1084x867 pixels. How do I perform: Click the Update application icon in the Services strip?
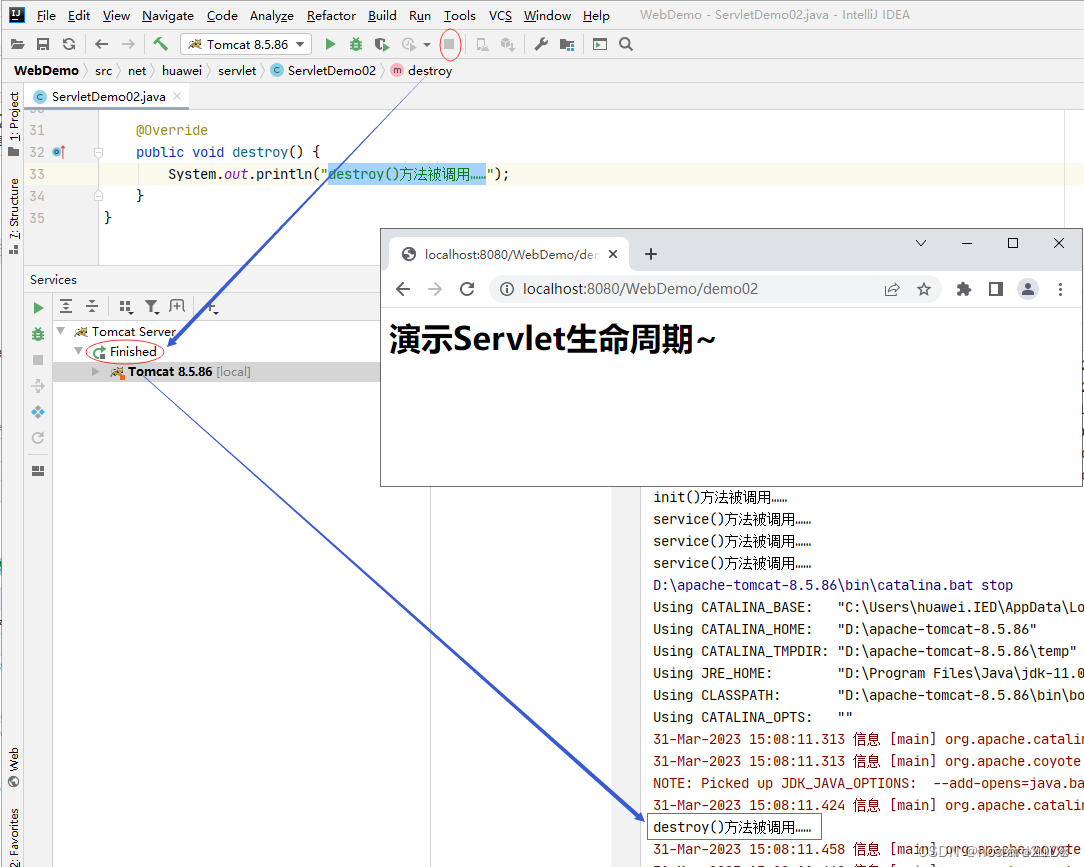38,438
